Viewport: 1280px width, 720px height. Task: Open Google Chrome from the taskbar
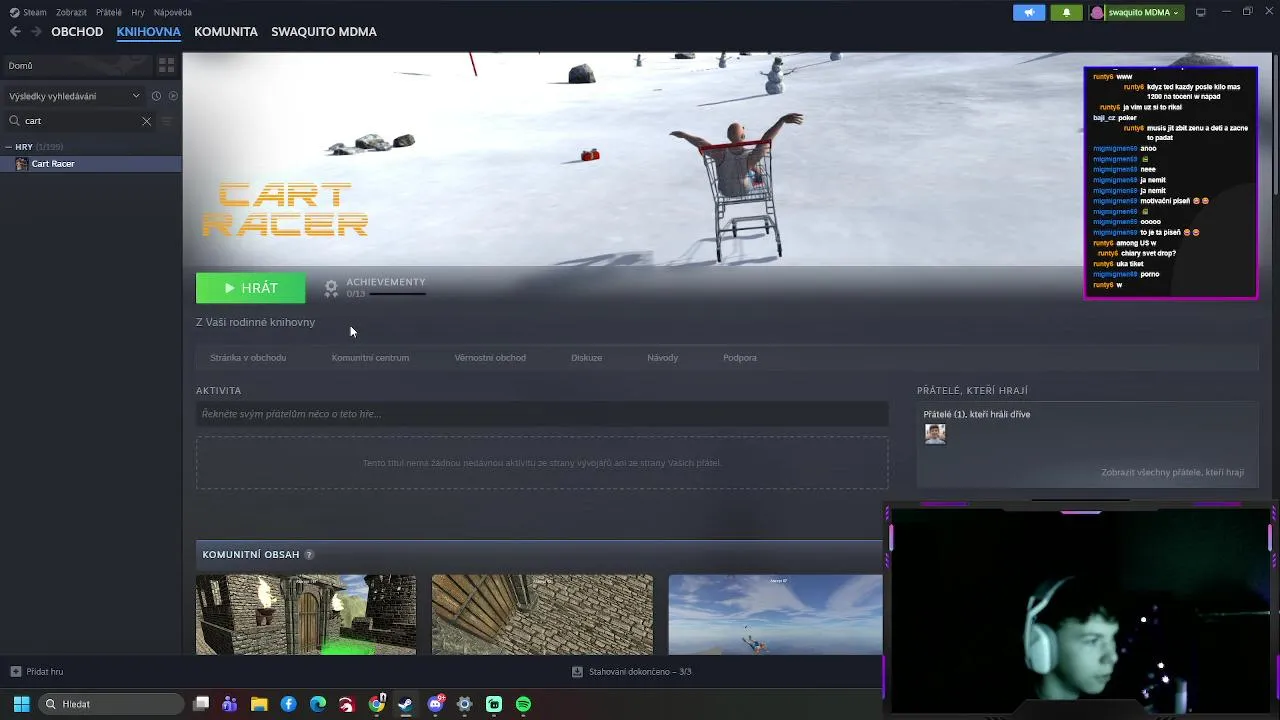pos(377,704)
